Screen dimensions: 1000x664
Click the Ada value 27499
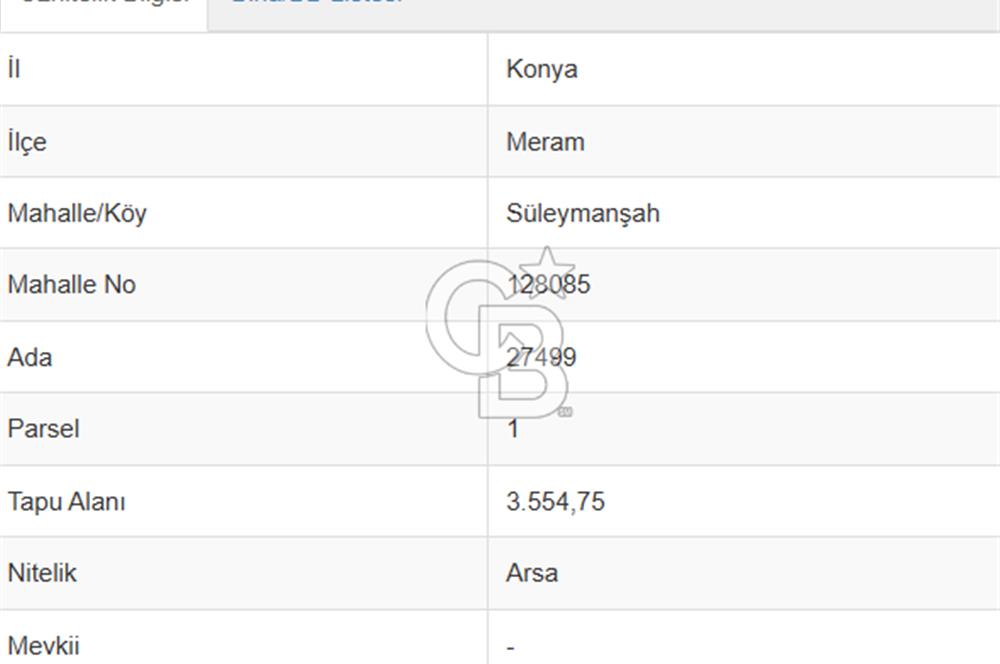541,357
